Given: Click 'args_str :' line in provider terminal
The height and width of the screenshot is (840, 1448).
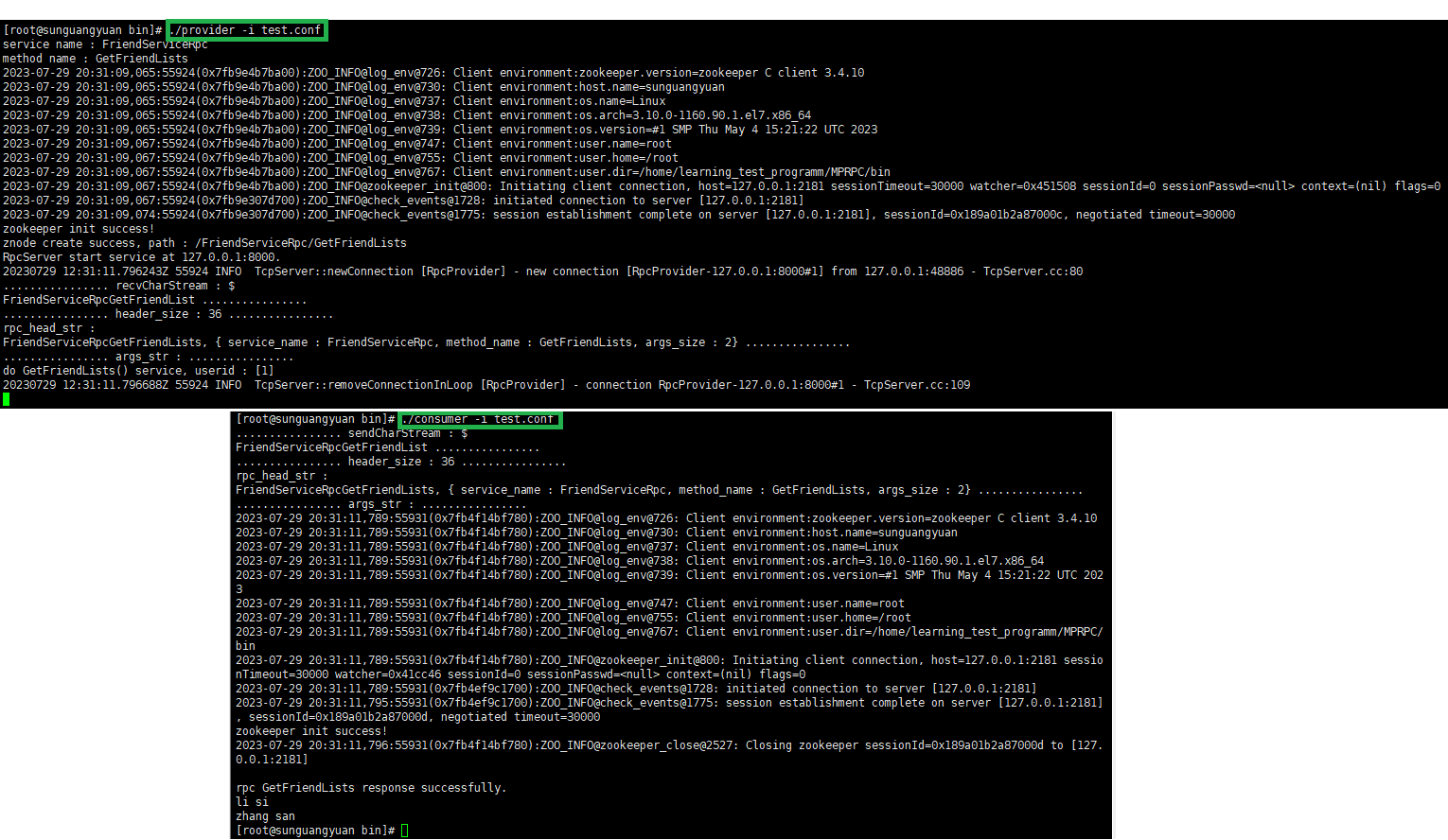Looking at the screenshot, I should (x=149, y=357).
